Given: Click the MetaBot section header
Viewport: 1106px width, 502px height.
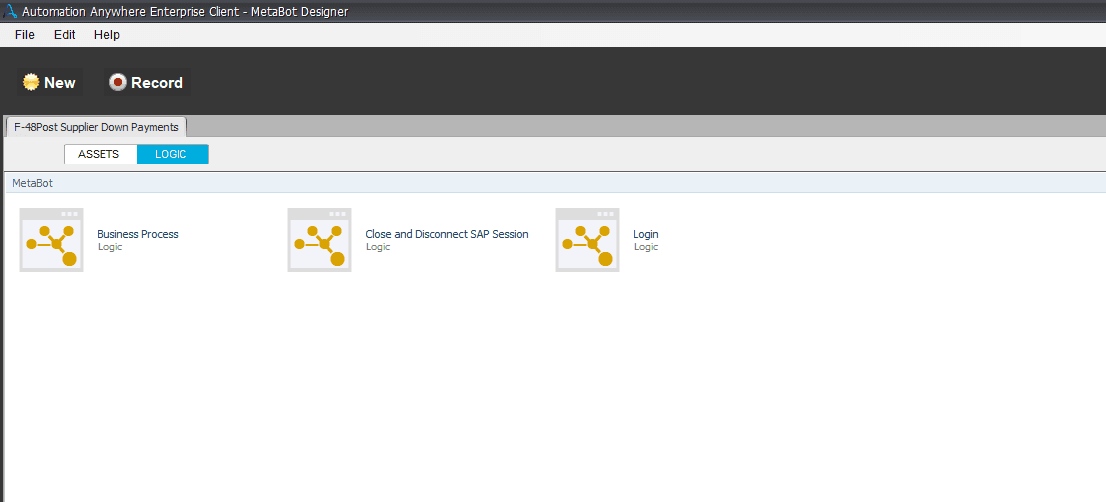Looking at the screenshot, I should tap(32, 183).
